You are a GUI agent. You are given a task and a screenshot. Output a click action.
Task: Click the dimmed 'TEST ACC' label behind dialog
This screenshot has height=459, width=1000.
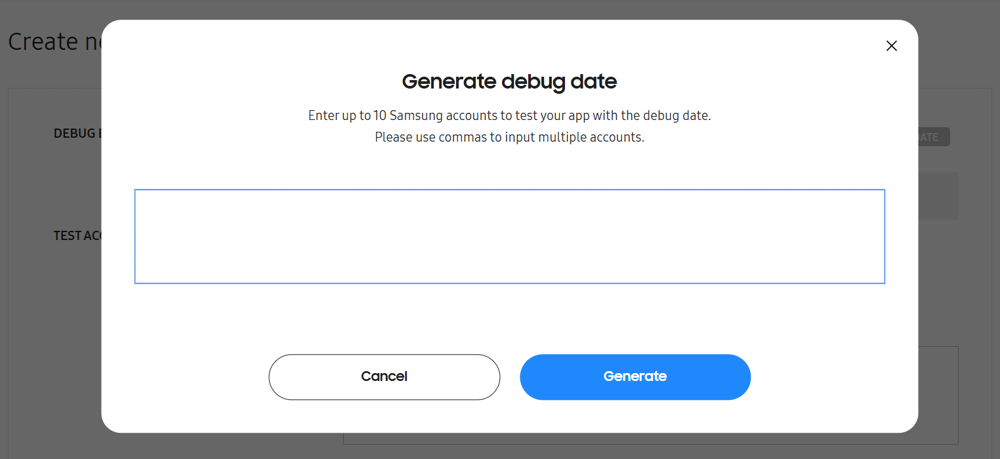[x=77, y=236]
